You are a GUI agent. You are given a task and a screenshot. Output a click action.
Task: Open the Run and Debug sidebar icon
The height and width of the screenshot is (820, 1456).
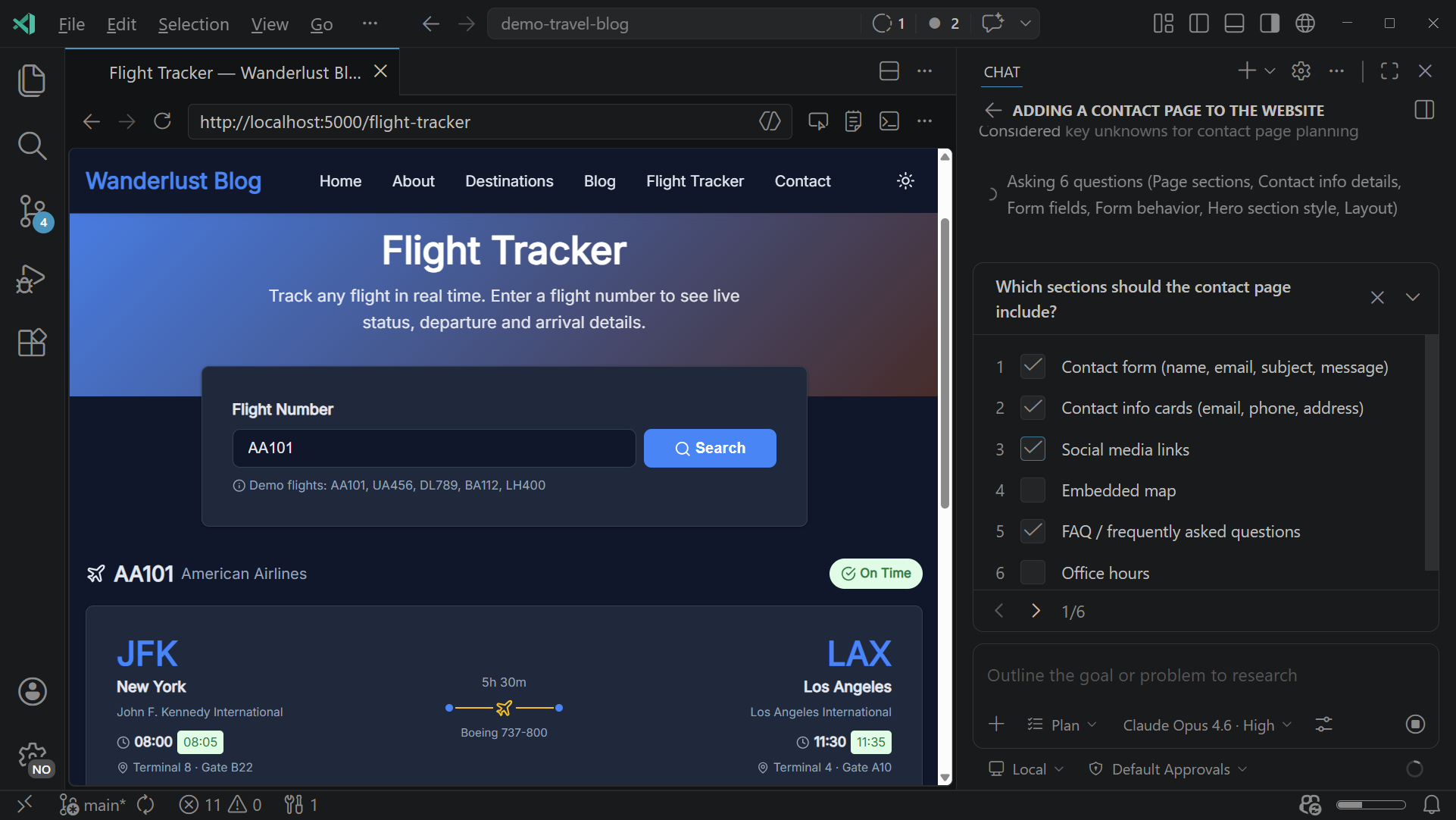pyautogui.click(x=33, y=279)
